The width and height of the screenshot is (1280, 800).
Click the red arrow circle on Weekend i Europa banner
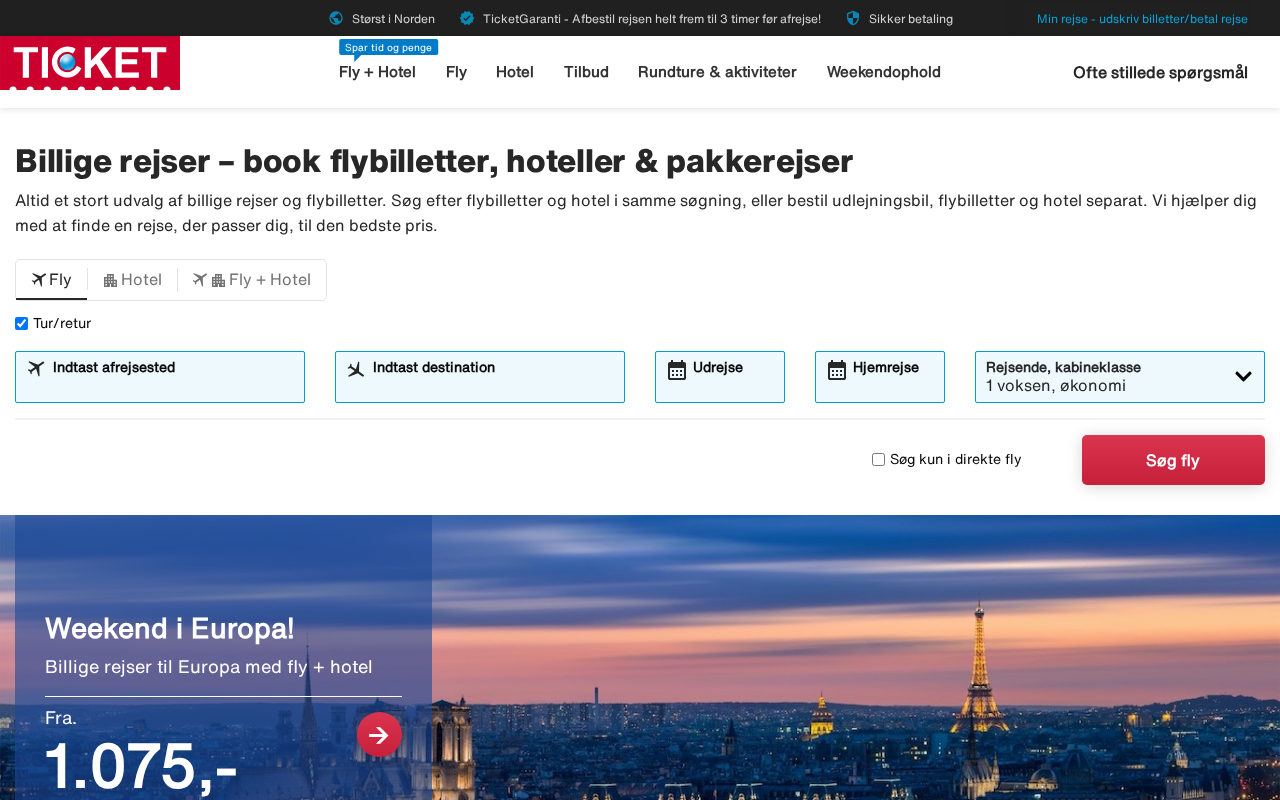(x=379, y=735)
